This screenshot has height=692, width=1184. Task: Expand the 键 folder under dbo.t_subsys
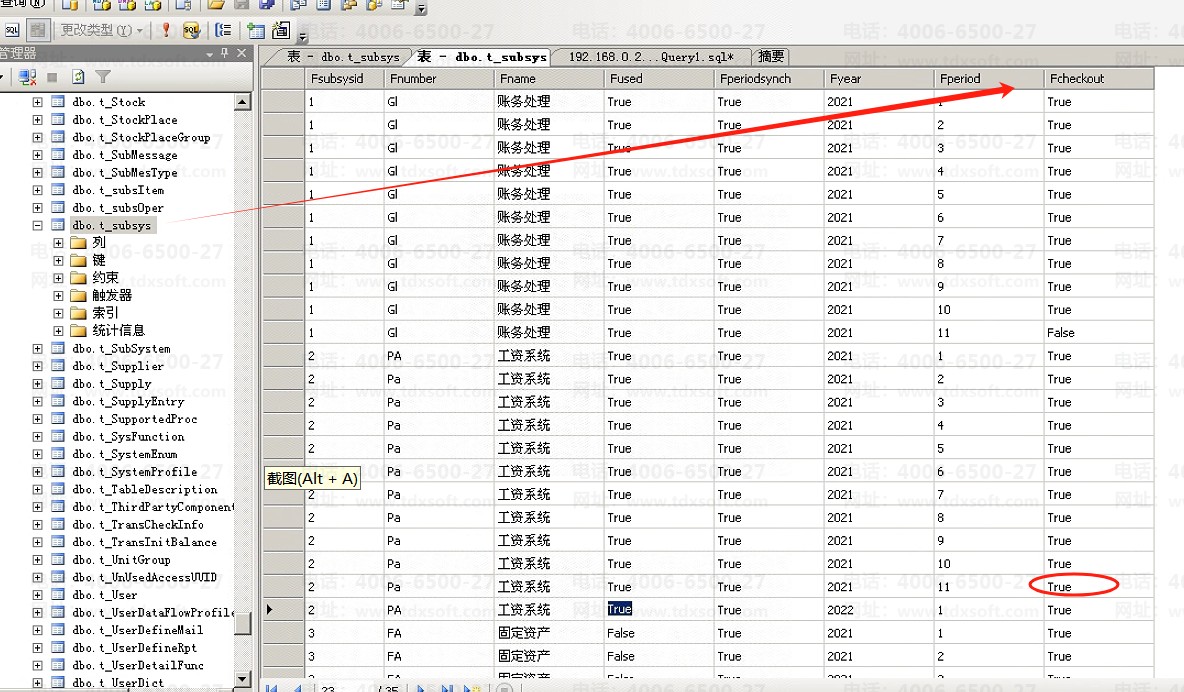(57, 260)
